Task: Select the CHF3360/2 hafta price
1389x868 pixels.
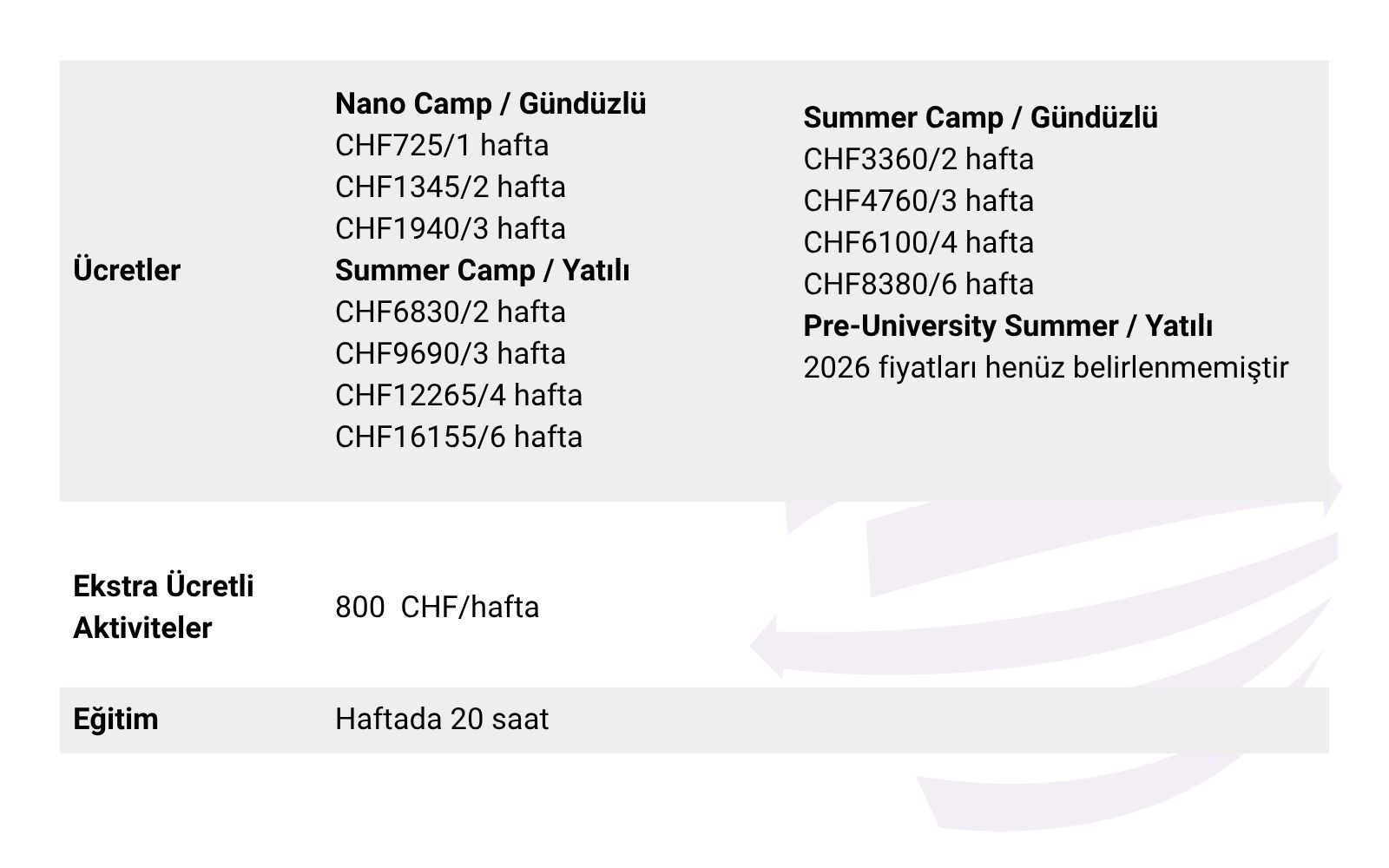Action: [918, 159]
